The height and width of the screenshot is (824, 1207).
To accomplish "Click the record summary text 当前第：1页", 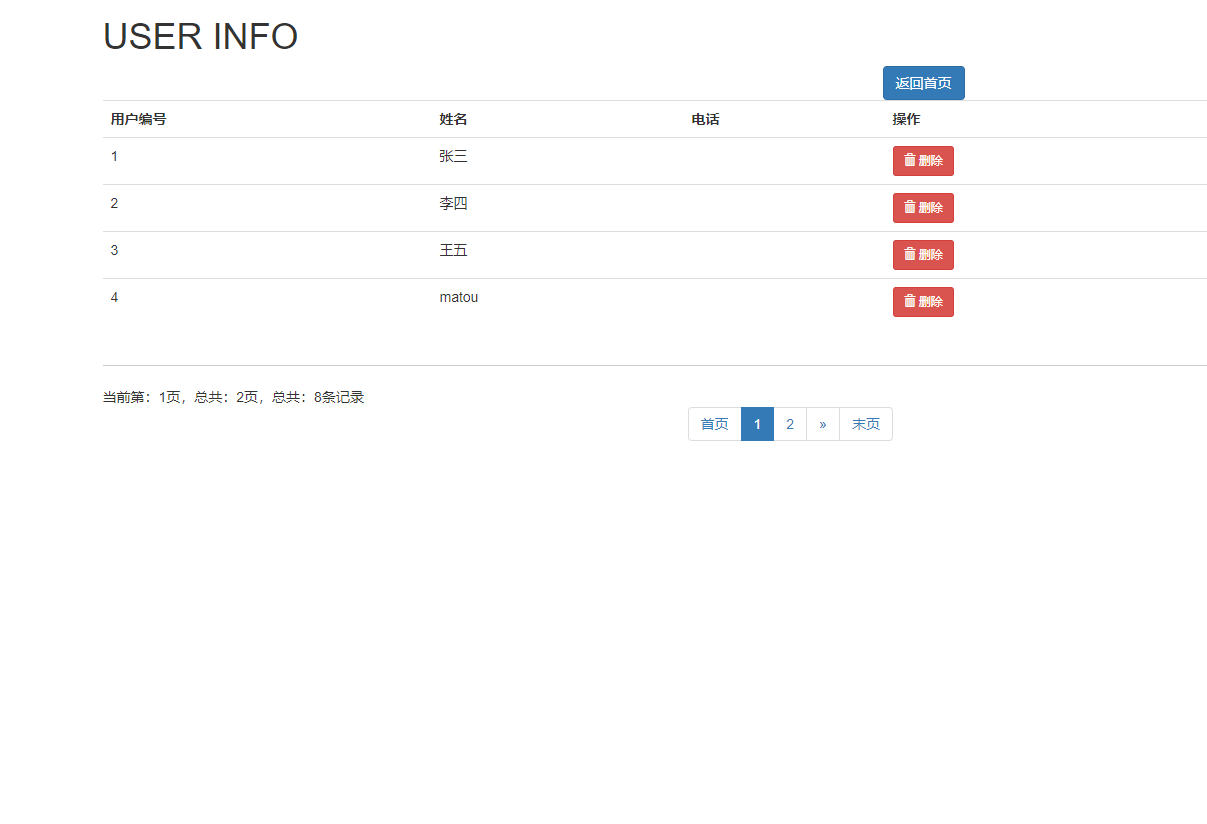I will coord(142,397).
